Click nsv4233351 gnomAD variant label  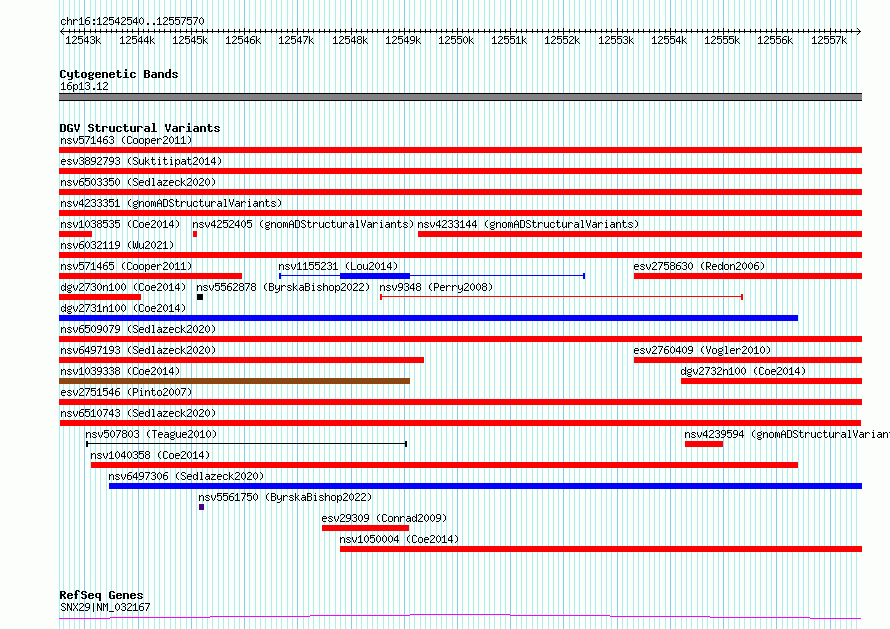(171, 203)
